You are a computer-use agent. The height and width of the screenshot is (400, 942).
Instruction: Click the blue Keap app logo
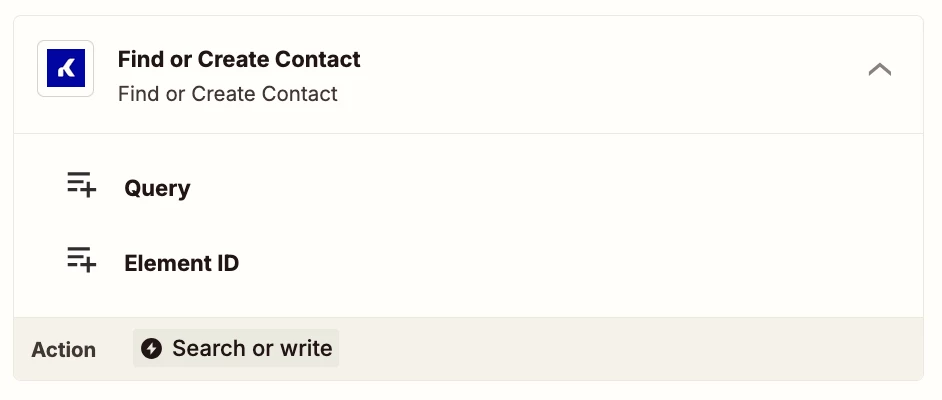(x=65, y=68)
